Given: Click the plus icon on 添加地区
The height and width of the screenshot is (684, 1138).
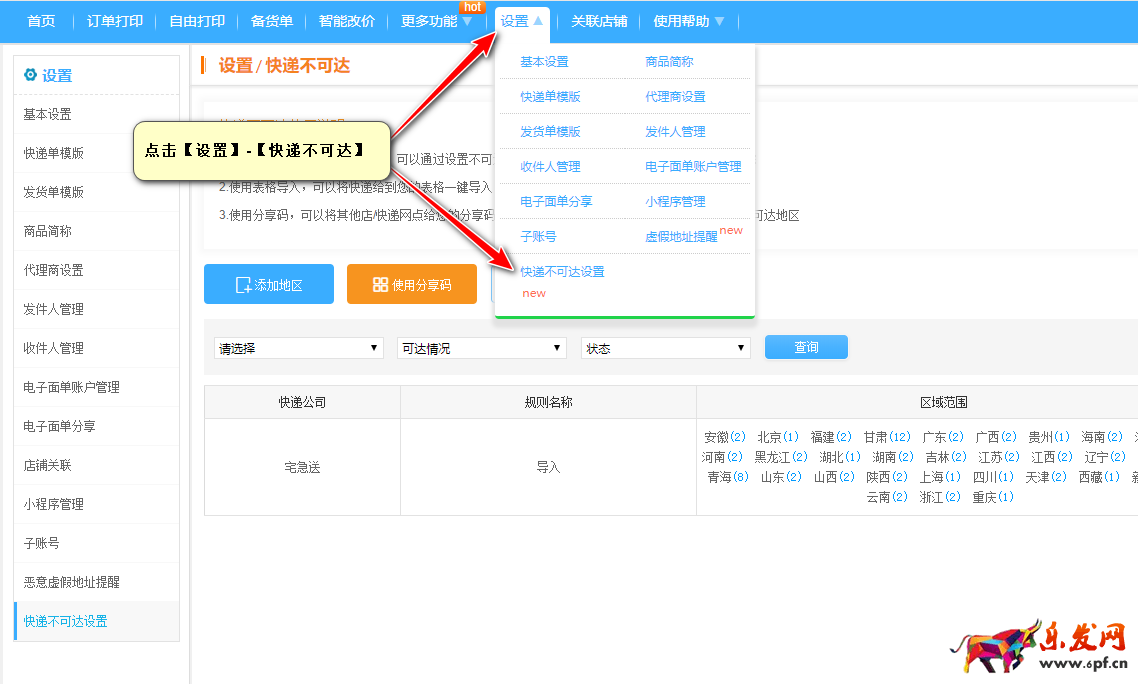Looking at the screenshot, I should pos(243,285).
